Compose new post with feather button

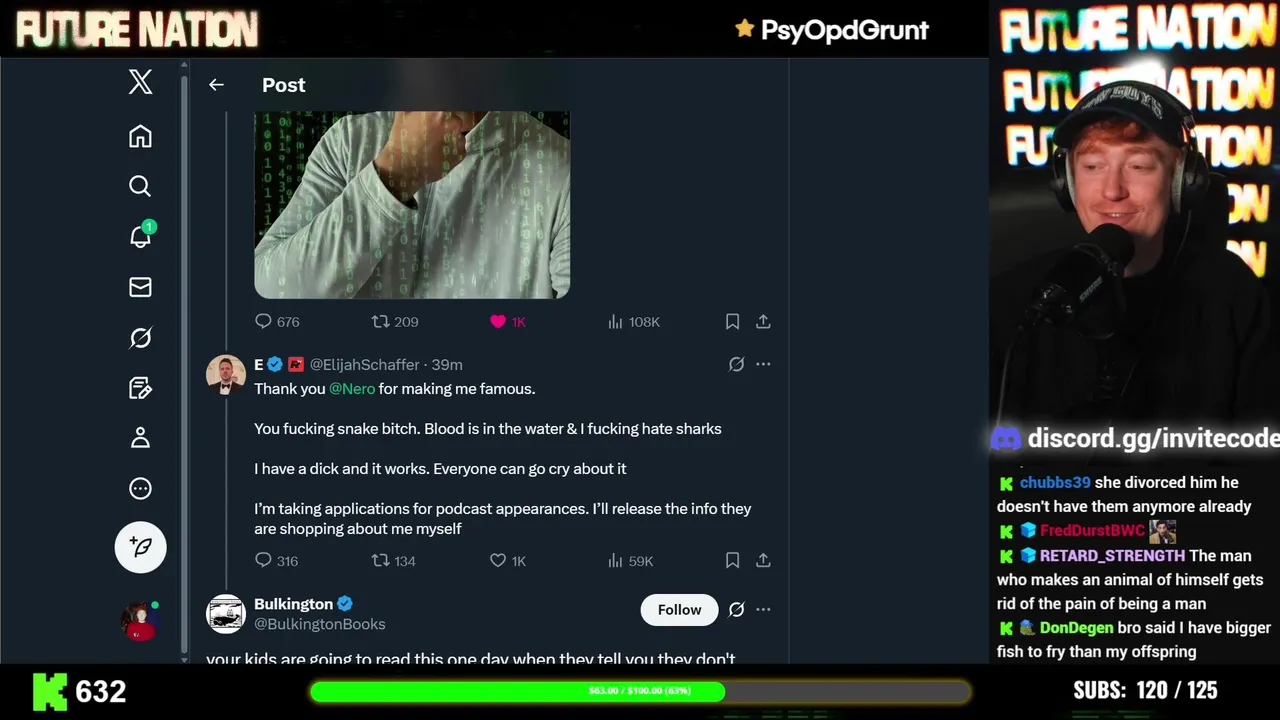tap(140, 547)
